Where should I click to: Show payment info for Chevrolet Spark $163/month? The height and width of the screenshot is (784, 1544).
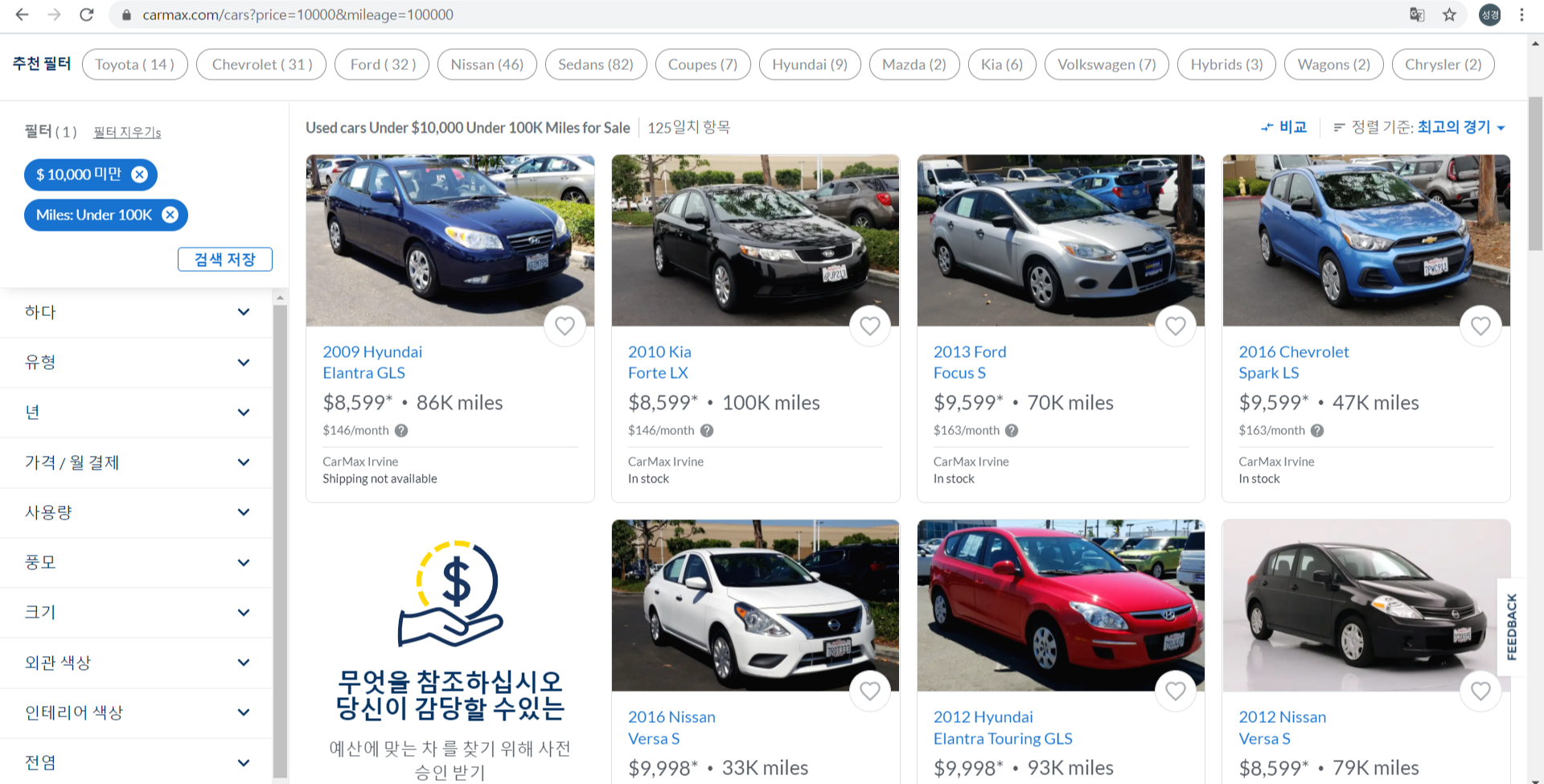coord(1317,430)
